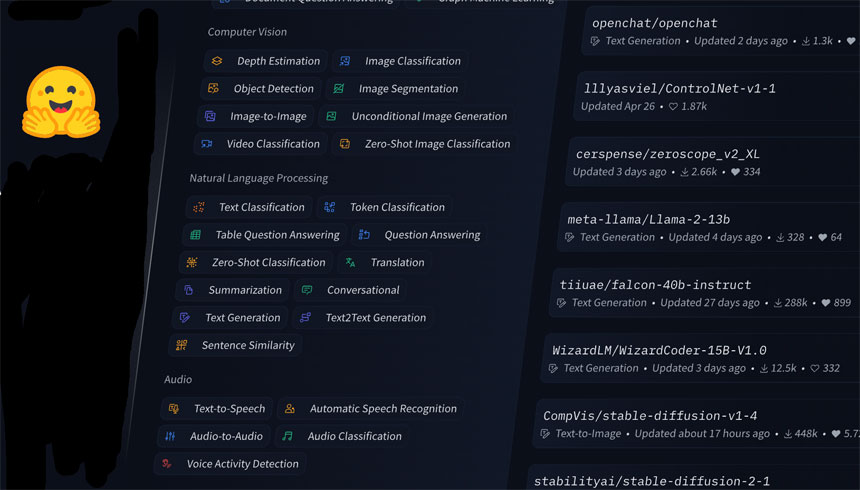Filter by Sentence Similarity

(x=235, y=345)
